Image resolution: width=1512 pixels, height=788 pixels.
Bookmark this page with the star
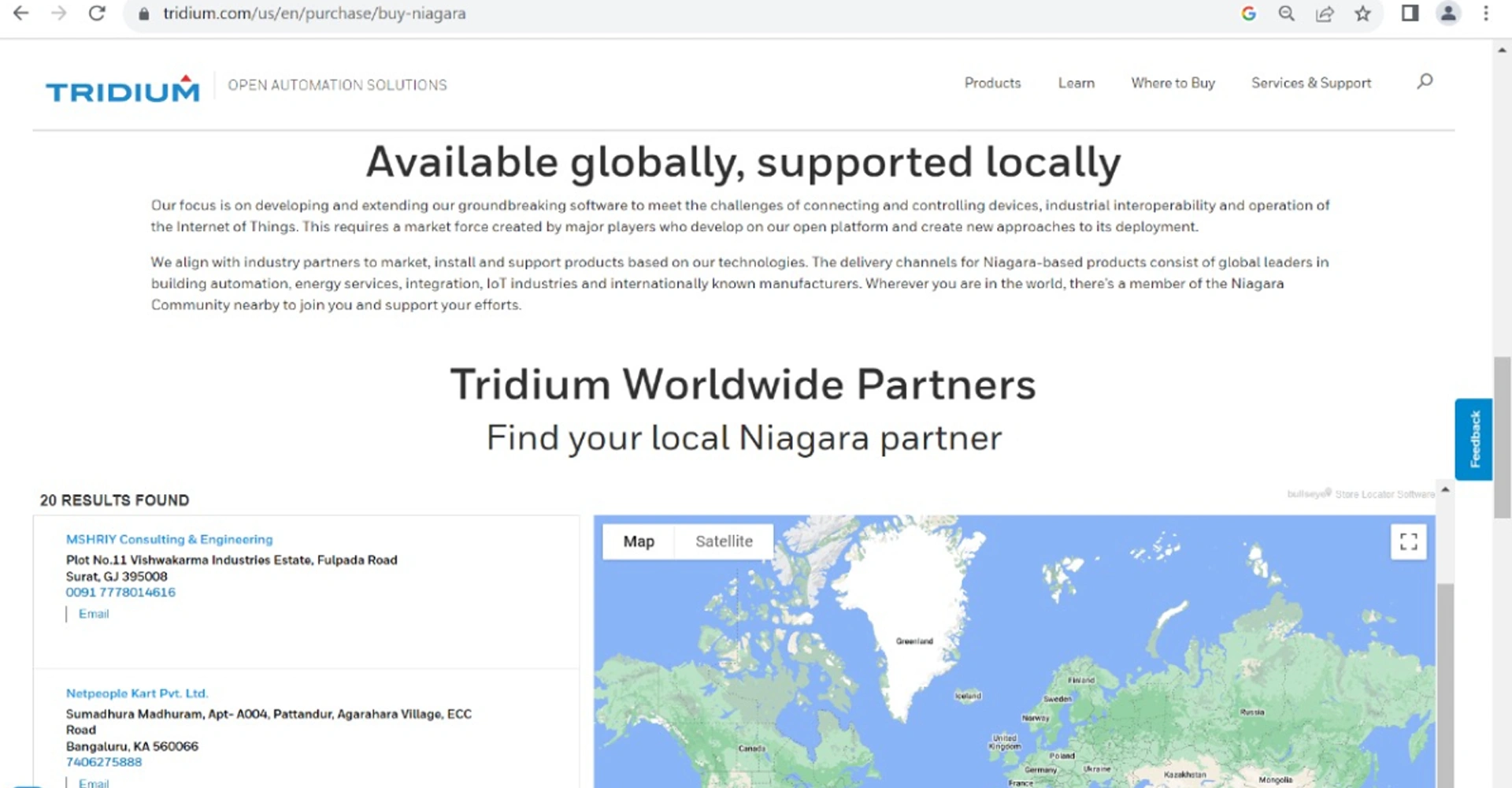click(1362, 13)
